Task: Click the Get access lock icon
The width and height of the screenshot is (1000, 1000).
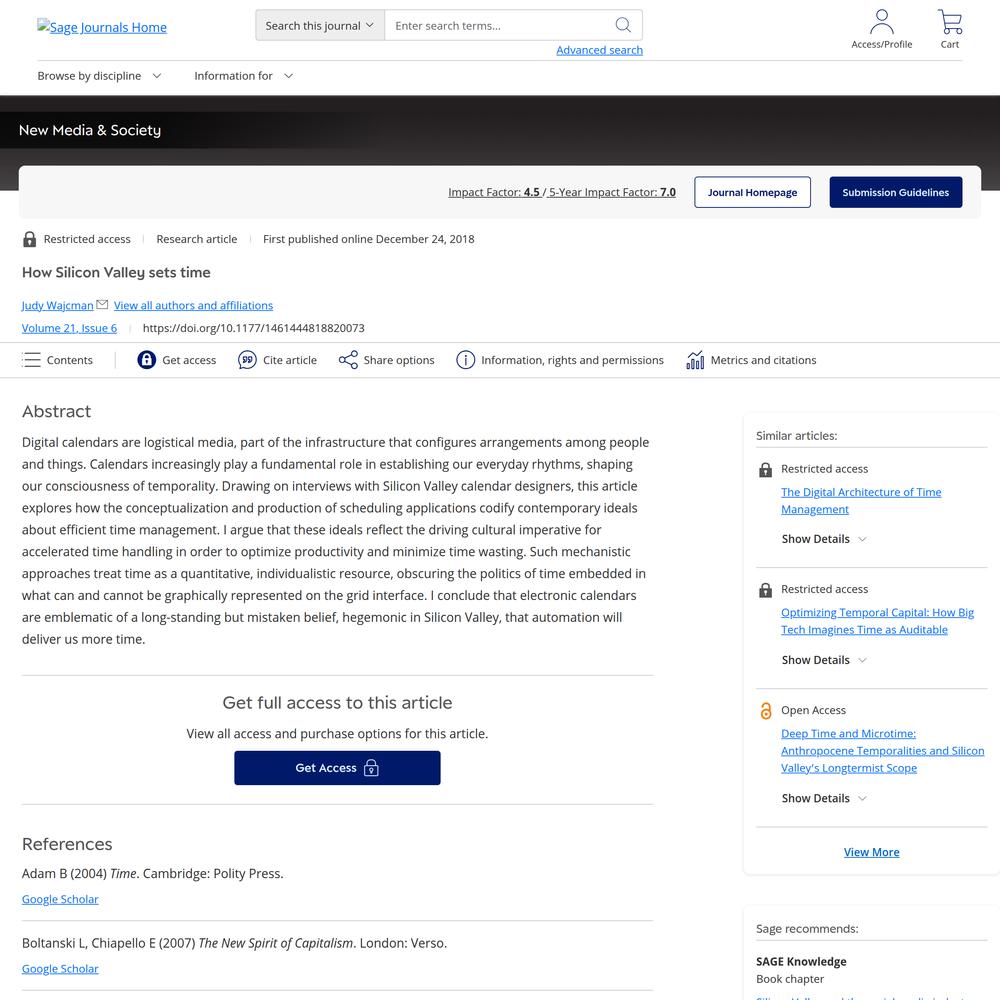Action: pyautogui.click(x=147, y=360)
